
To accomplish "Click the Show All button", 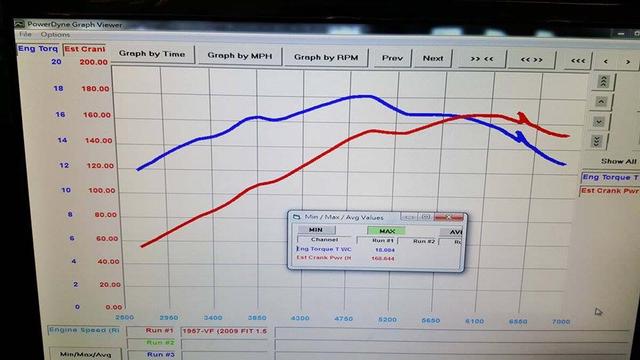I will [x=618, y=161].
